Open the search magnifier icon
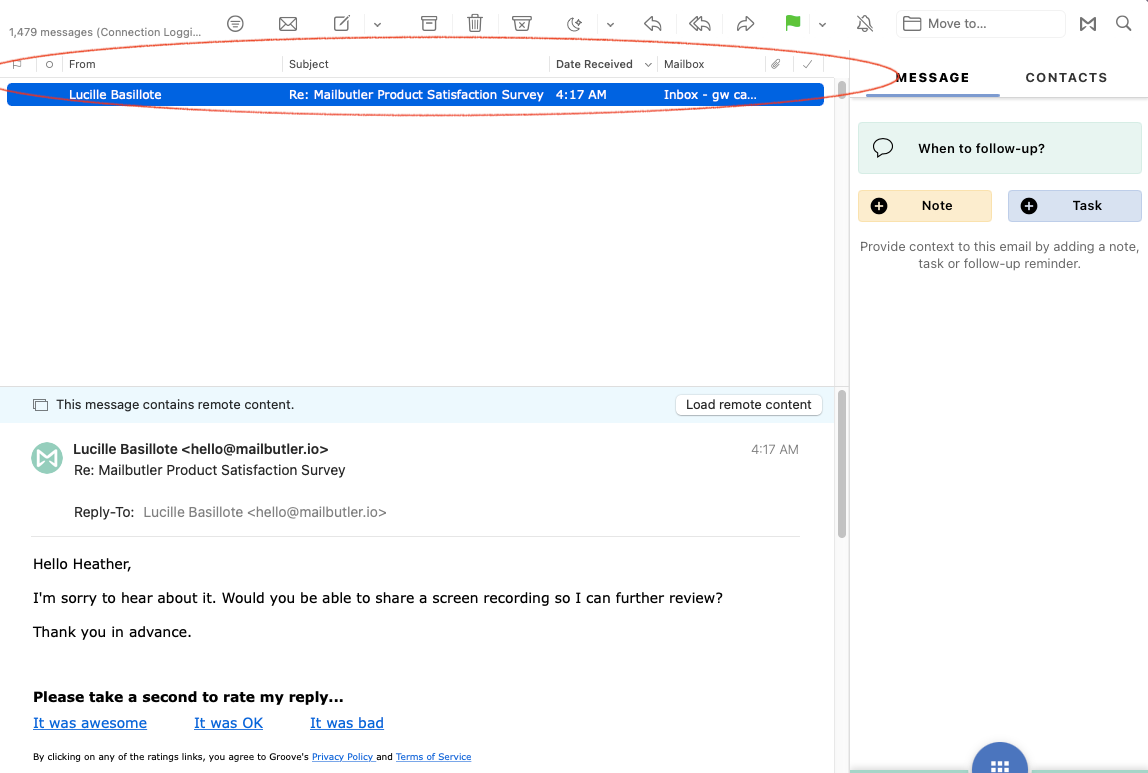This screenshot has height=773, width=1148. [x=1123, y=23]
